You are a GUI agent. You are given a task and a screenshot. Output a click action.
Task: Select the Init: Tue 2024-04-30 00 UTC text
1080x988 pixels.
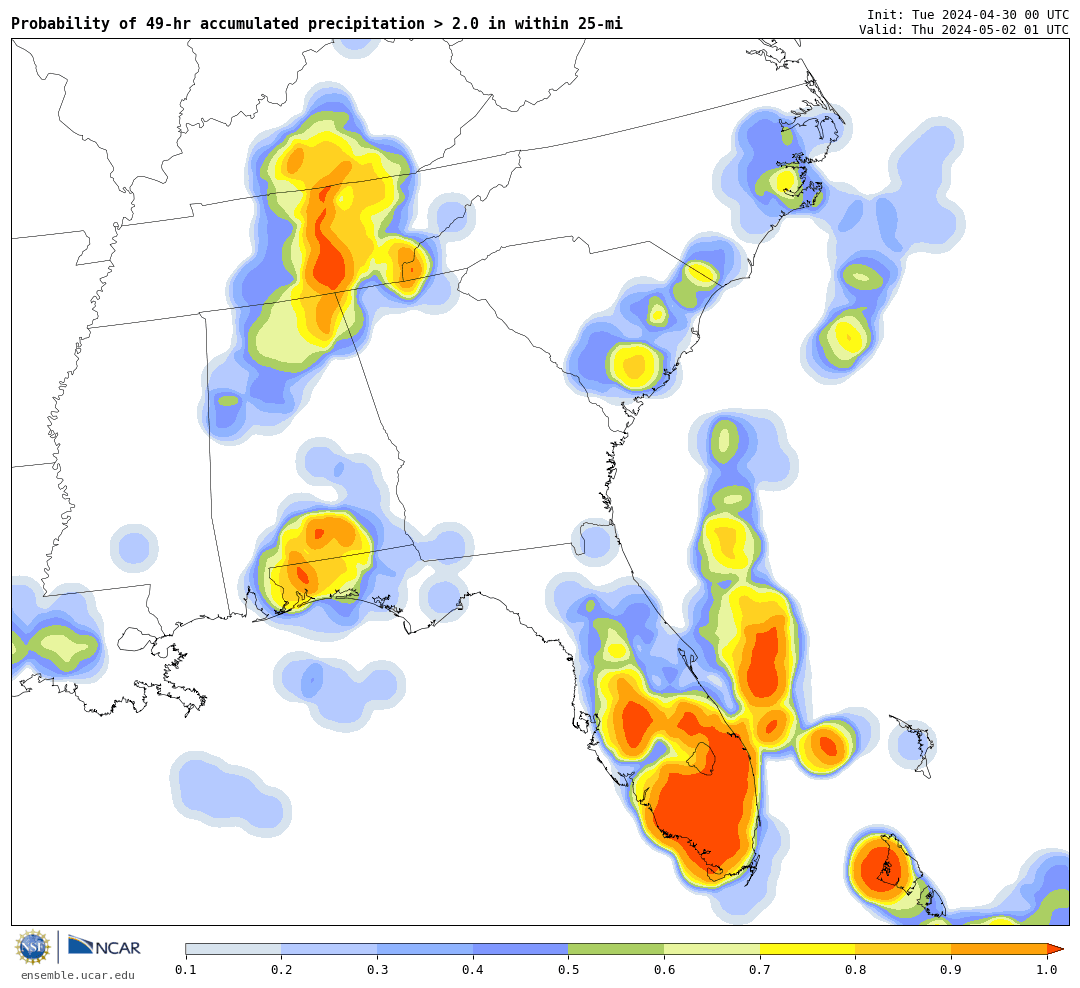[968, 14]
